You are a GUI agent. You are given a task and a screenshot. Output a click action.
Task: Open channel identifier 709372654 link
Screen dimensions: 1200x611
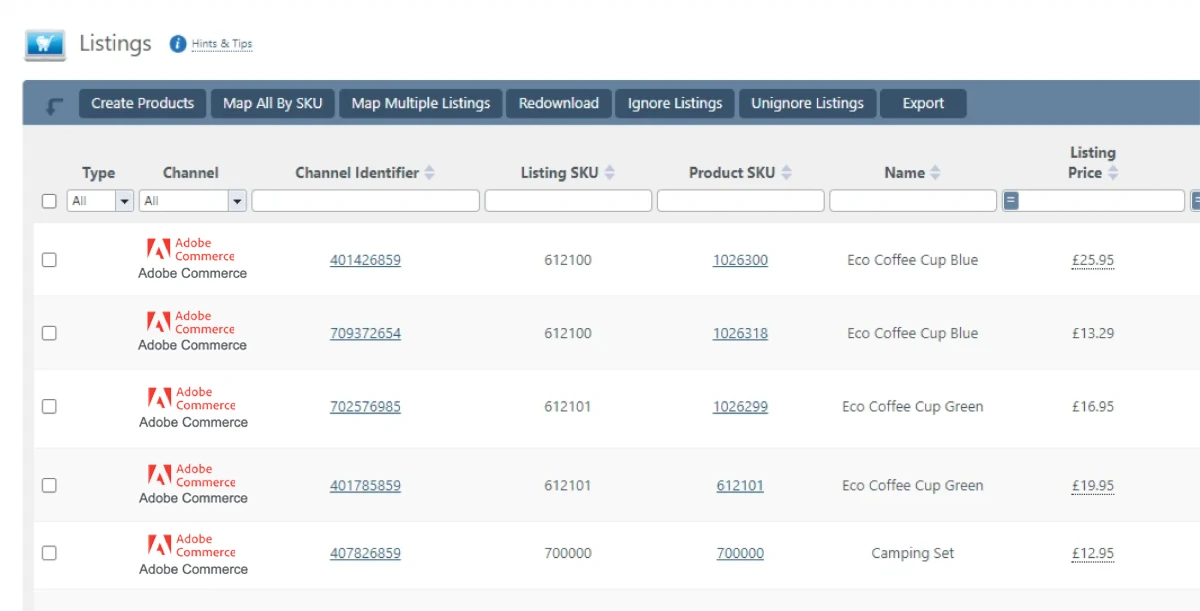[x=365, y=333]
